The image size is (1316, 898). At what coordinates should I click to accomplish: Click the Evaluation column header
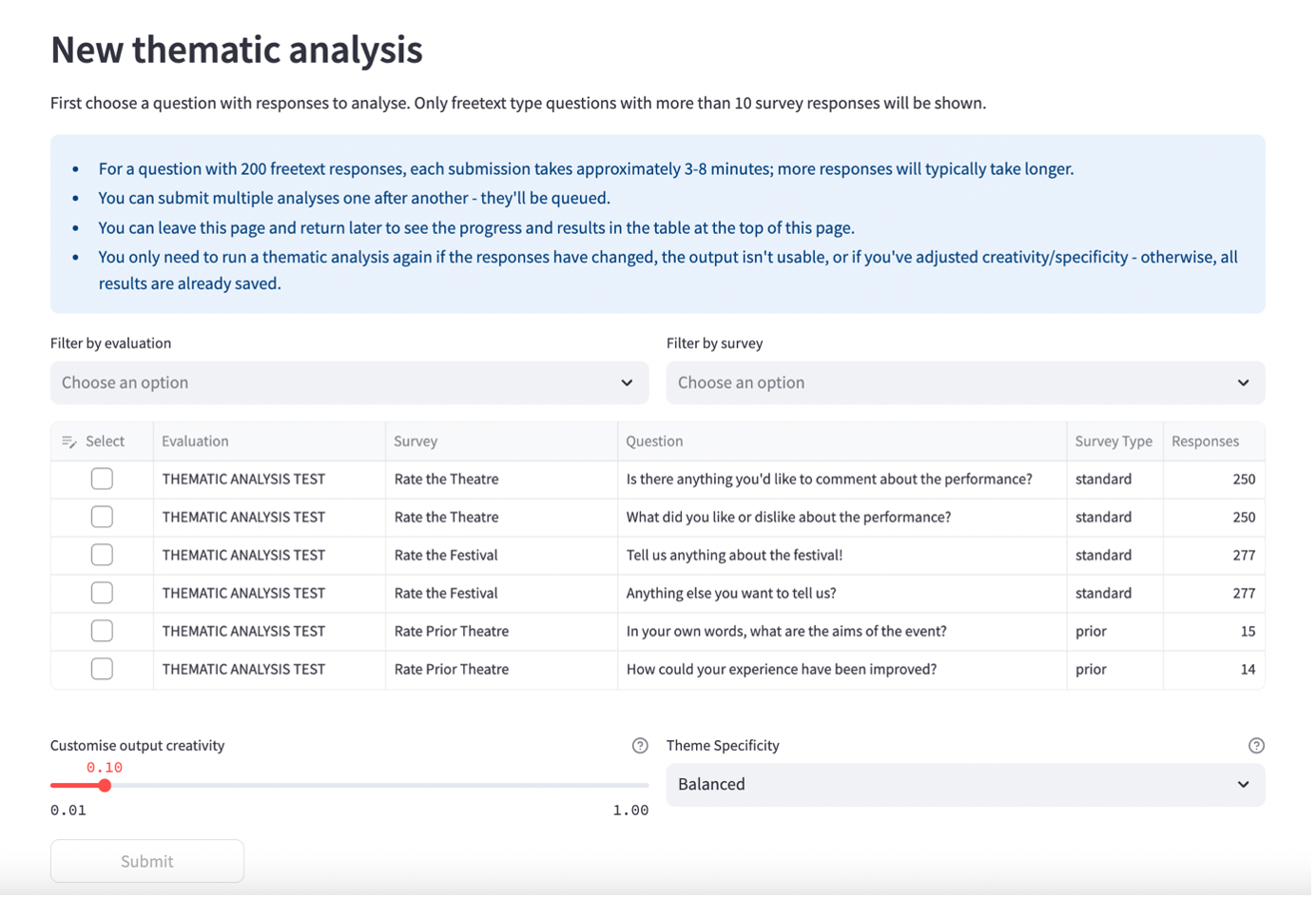[x=195, y=441]
